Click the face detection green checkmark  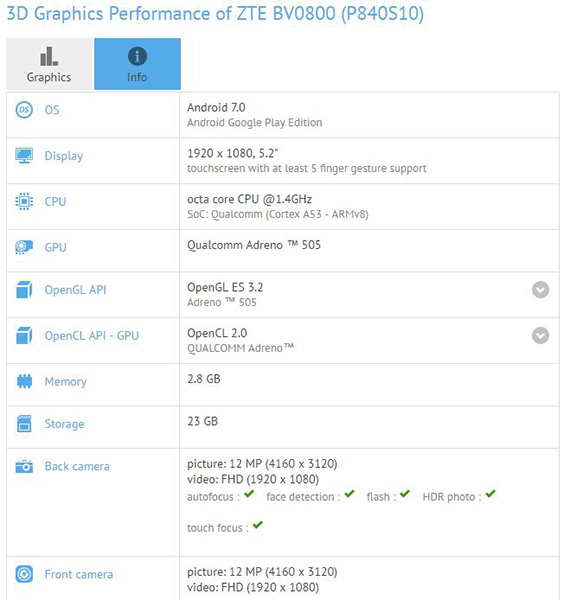pos(349,494)
